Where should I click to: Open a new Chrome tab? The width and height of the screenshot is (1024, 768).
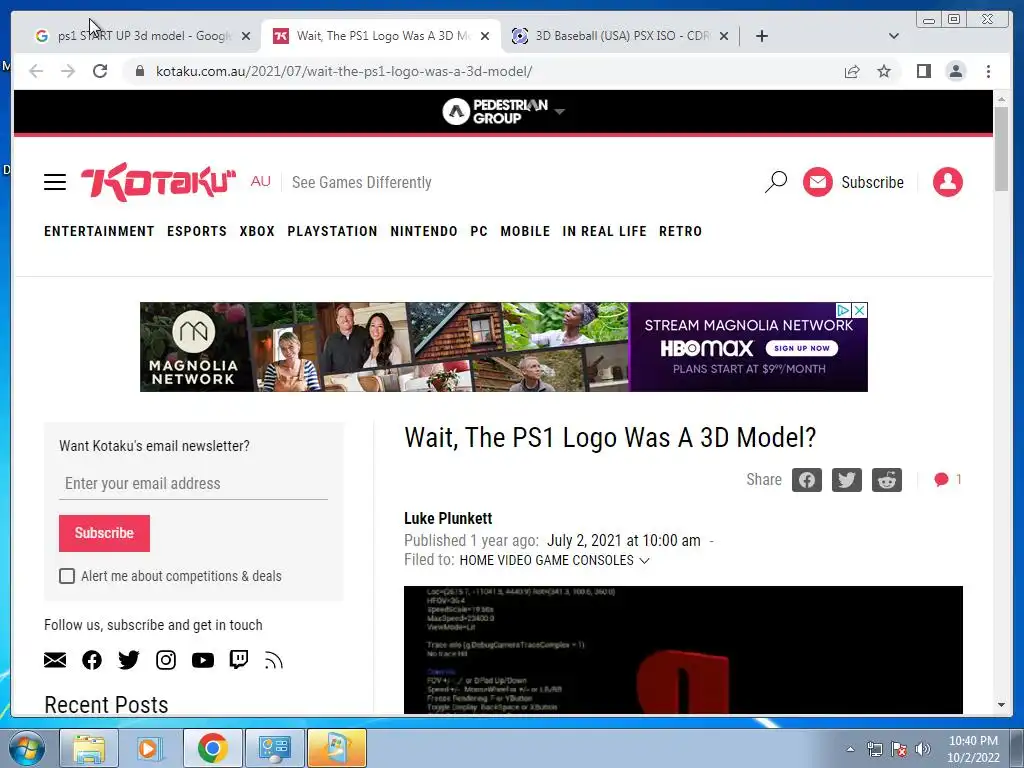coord(761,36)
